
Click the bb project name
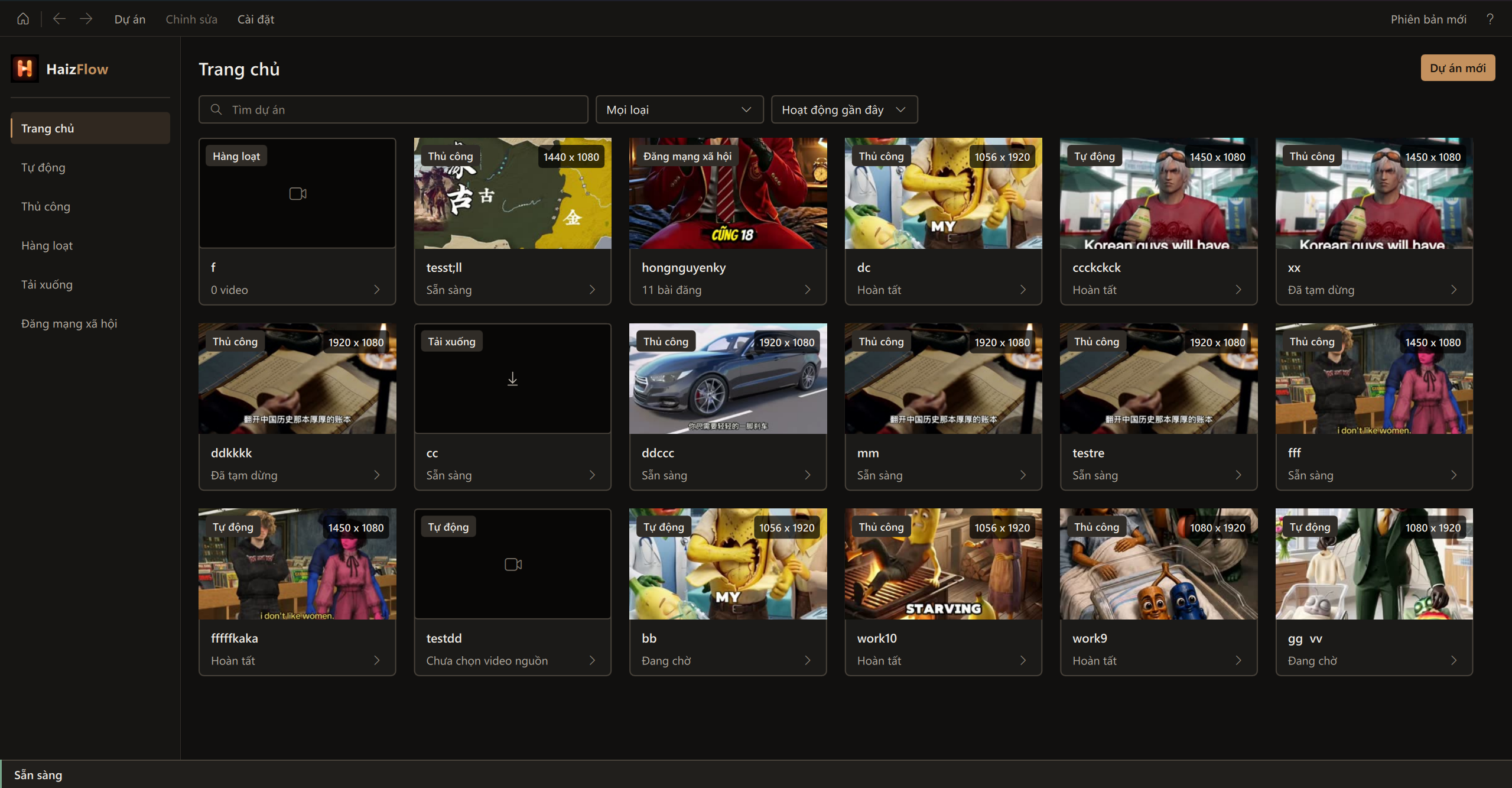click(x=649, y=638)
